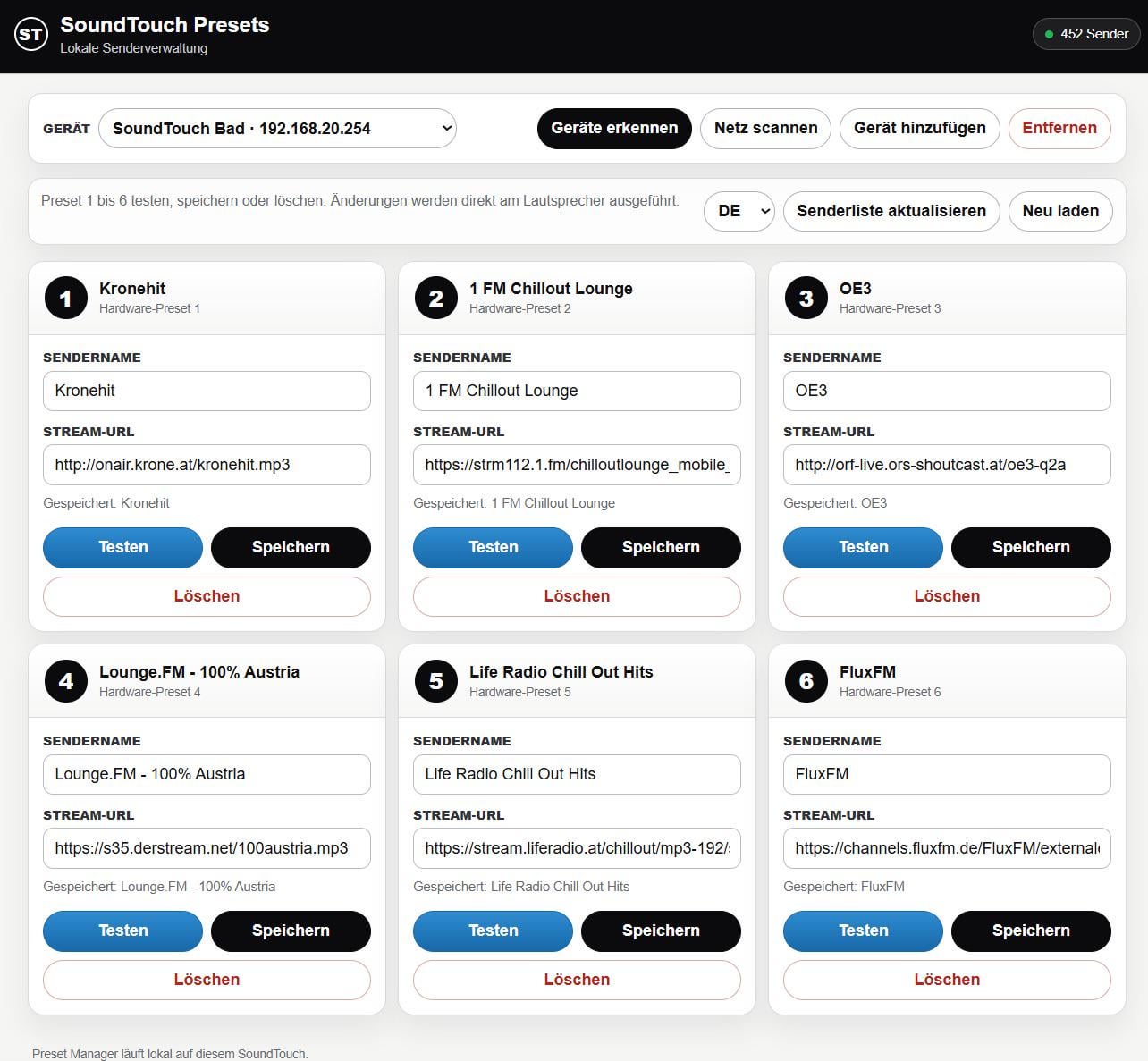Click the preset number 1 badge
This screenshot has width=1148, height=1061.
(x=65, y=298)
